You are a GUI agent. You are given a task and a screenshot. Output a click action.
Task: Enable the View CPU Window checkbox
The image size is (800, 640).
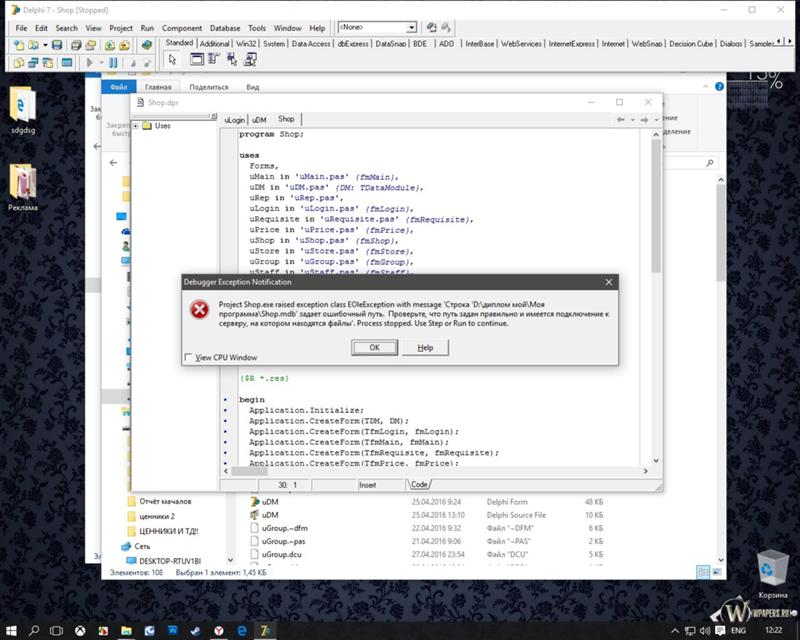[189, 357]
